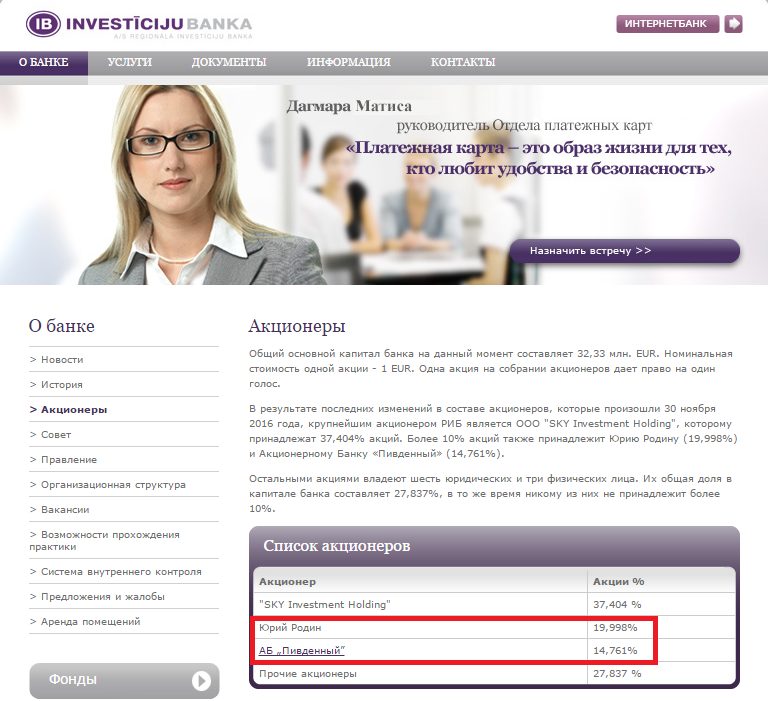Go to Правление in the sidebar
This screenshot has width=768, height=701.
68,459
